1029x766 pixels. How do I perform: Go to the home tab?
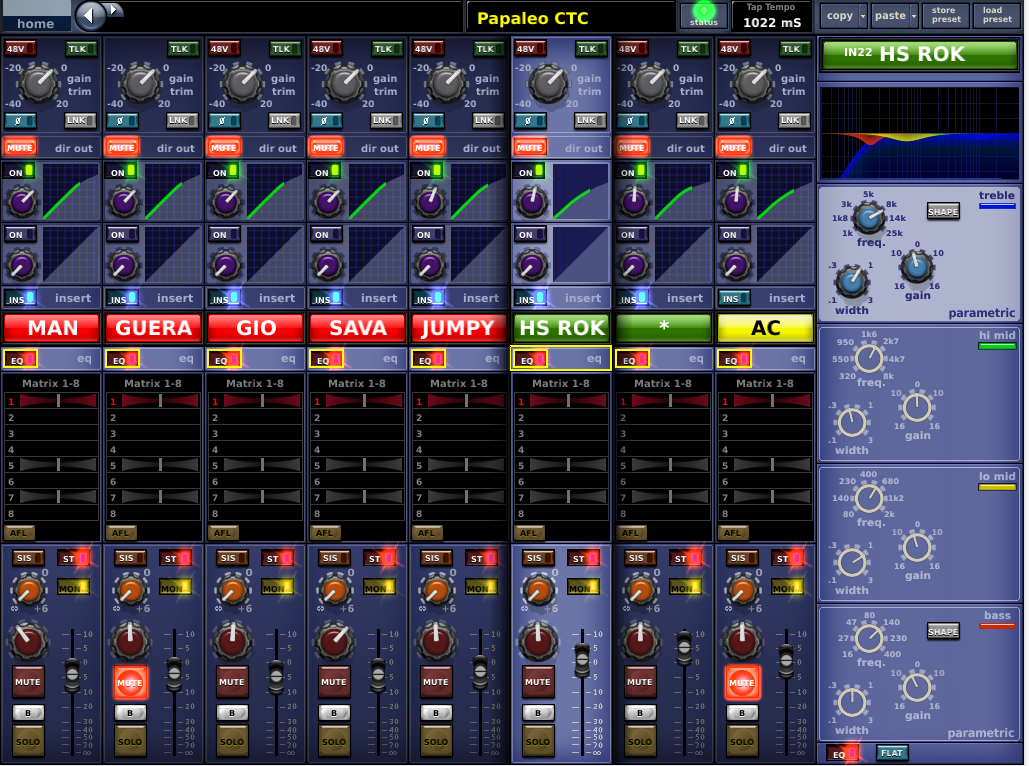pyautogui.click(x=36, y=17)
